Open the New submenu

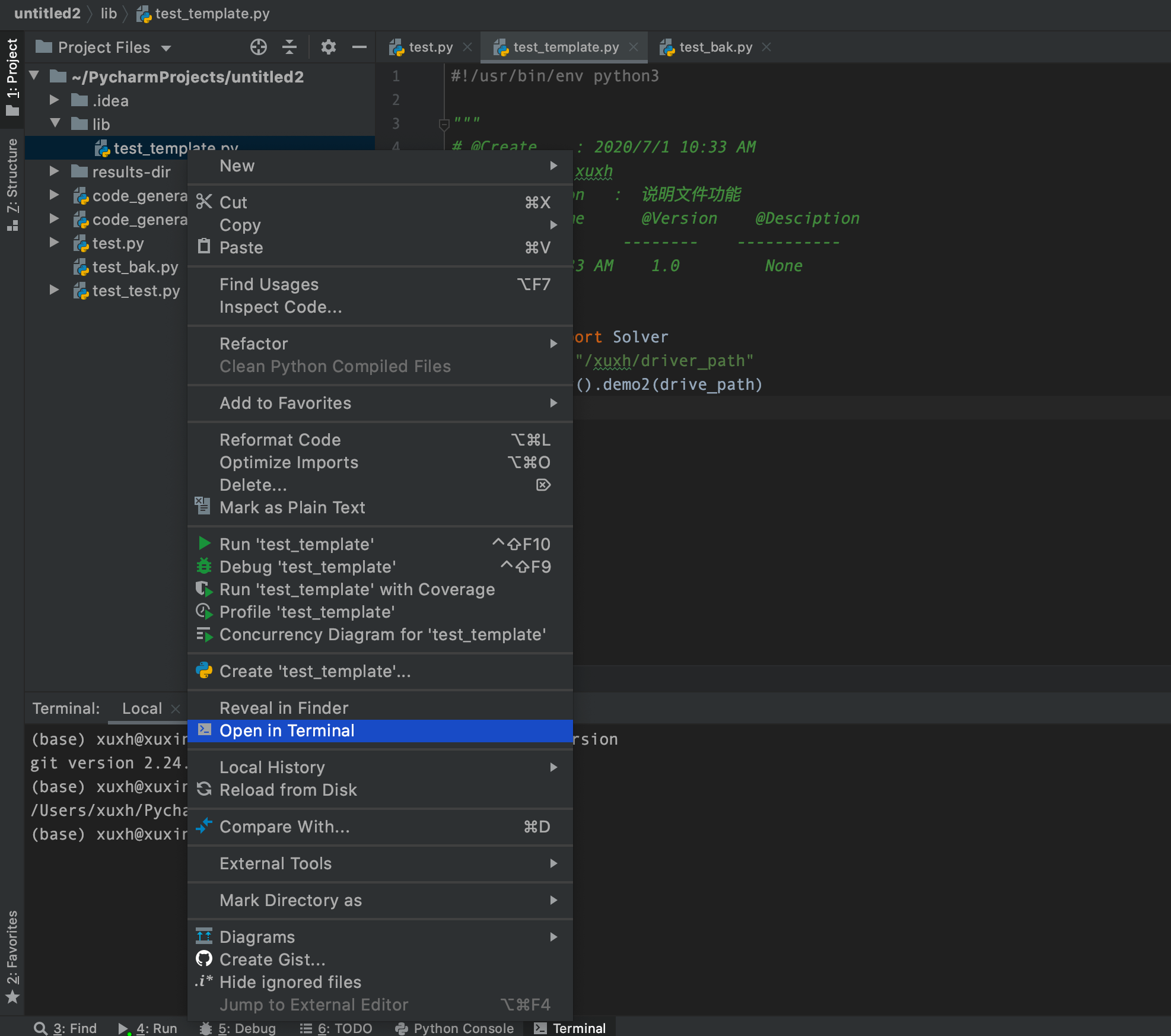click(x=380, y=166)
